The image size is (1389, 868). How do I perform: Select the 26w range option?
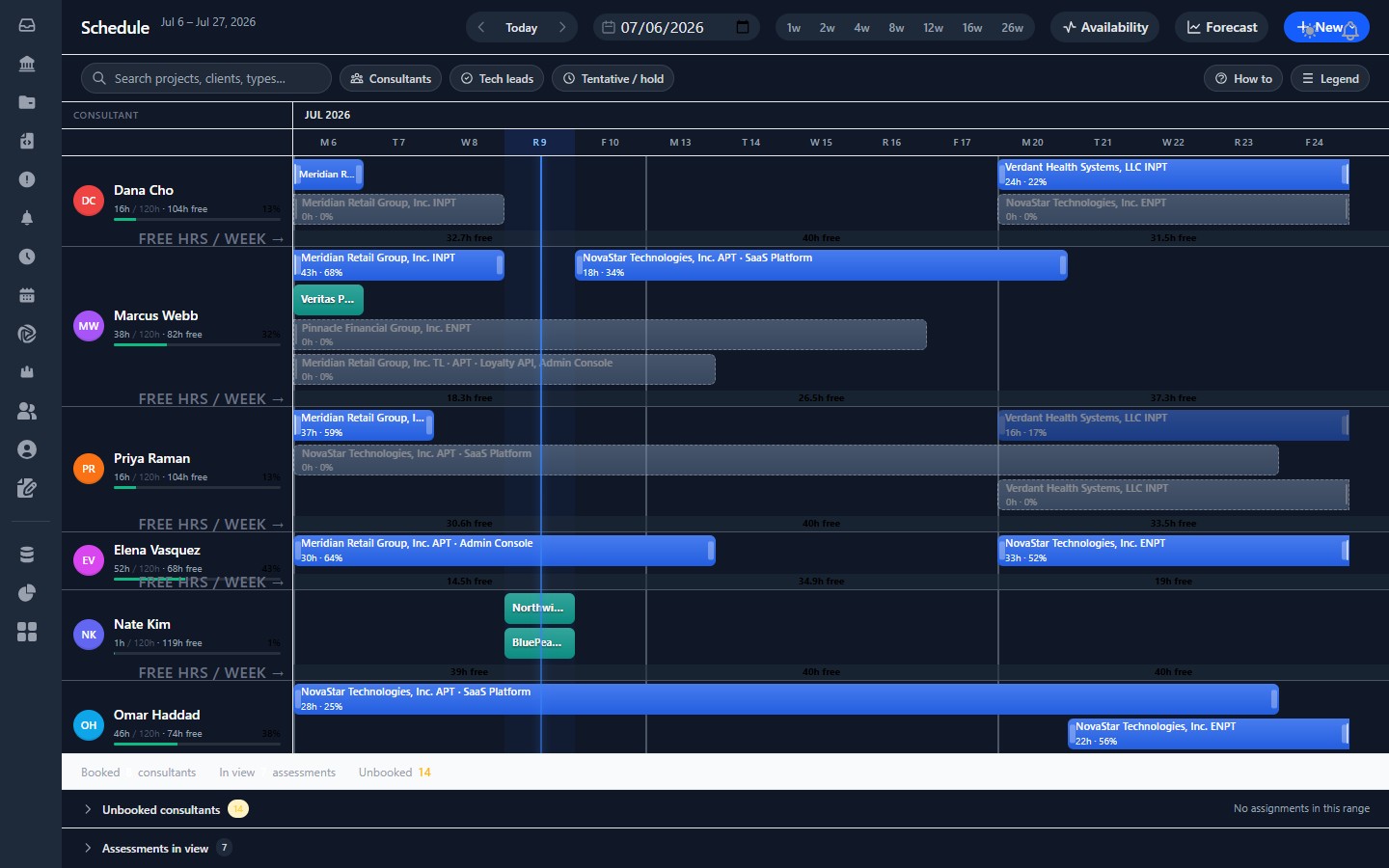1013,27
